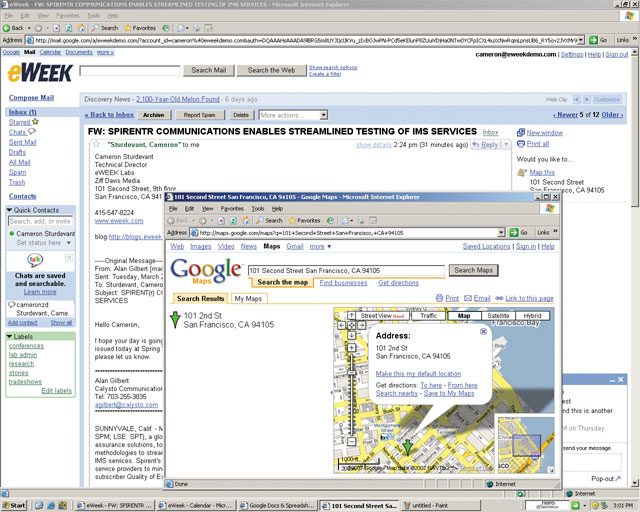
Task: Click Map this icon in sidebar
Action: coord(522,172)
